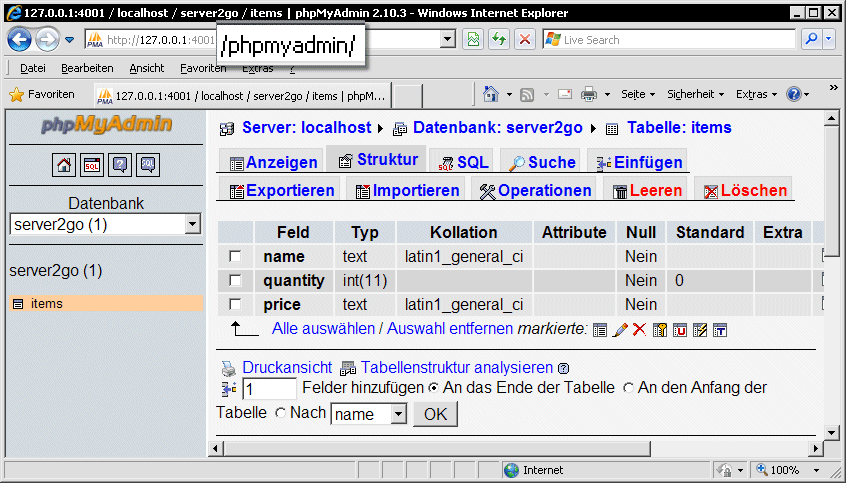Screen dimensions: 846x483
Task: Switch to the Anzeigen tab
Action: click(x=272, y=162)
